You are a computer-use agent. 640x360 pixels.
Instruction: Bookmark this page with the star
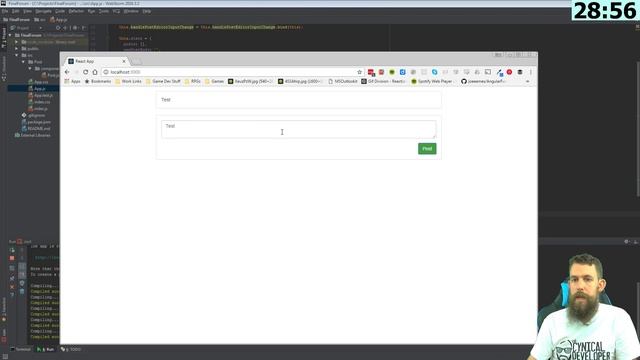tap(359, 72)
